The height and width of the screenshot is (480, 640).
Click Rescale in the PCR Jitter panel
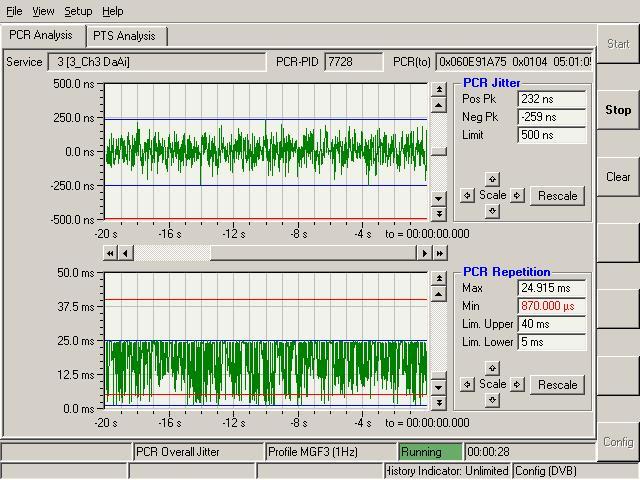click(557, 195)
